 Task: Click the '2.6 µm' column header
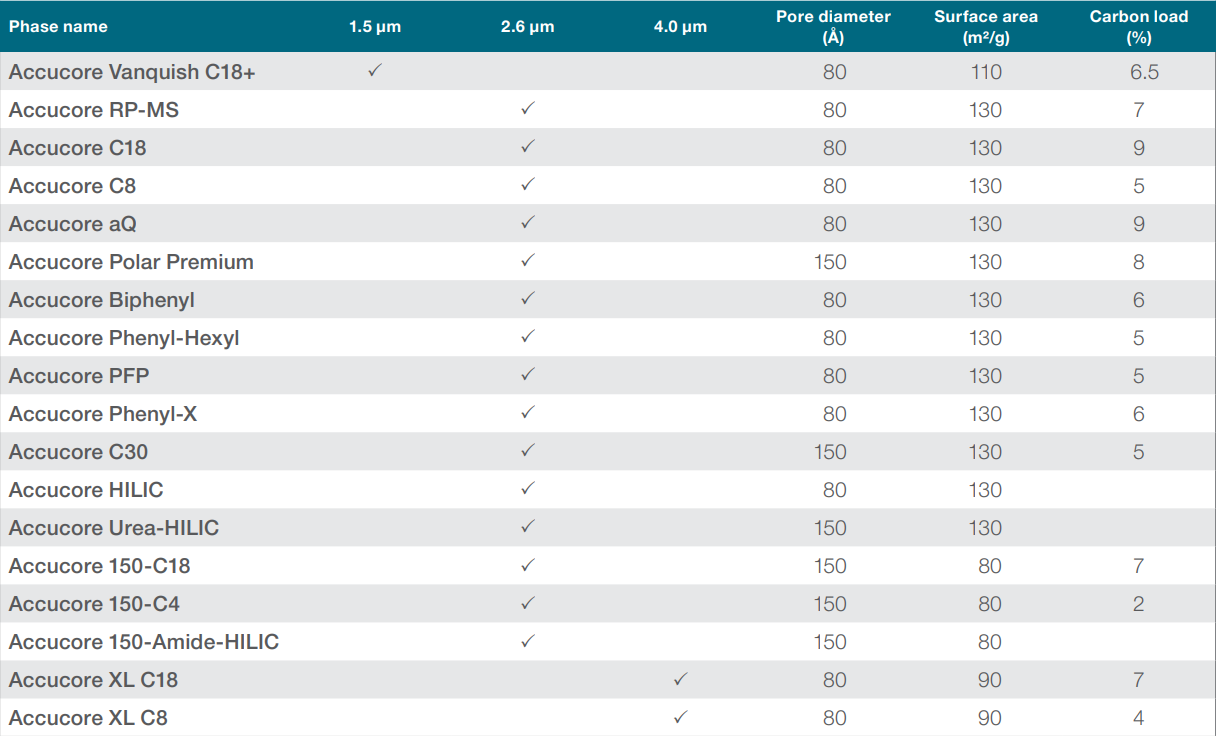tap(528, 26)
